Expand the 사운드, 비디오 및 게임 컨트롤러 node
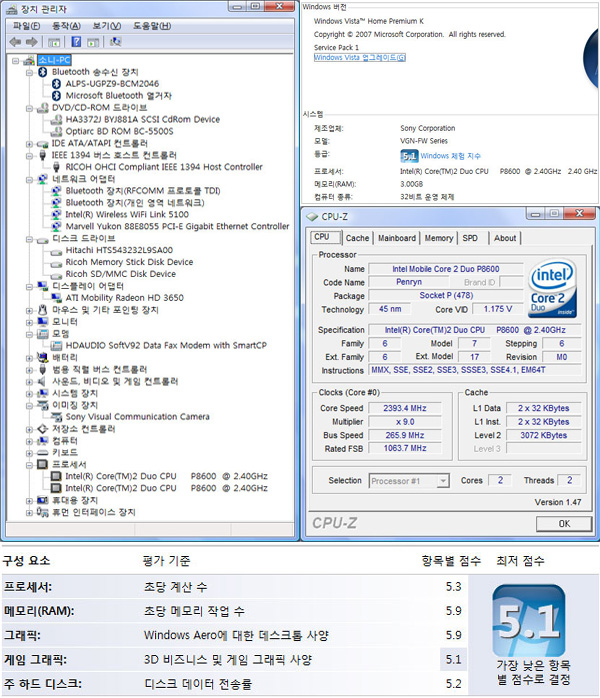 point(29,382)
